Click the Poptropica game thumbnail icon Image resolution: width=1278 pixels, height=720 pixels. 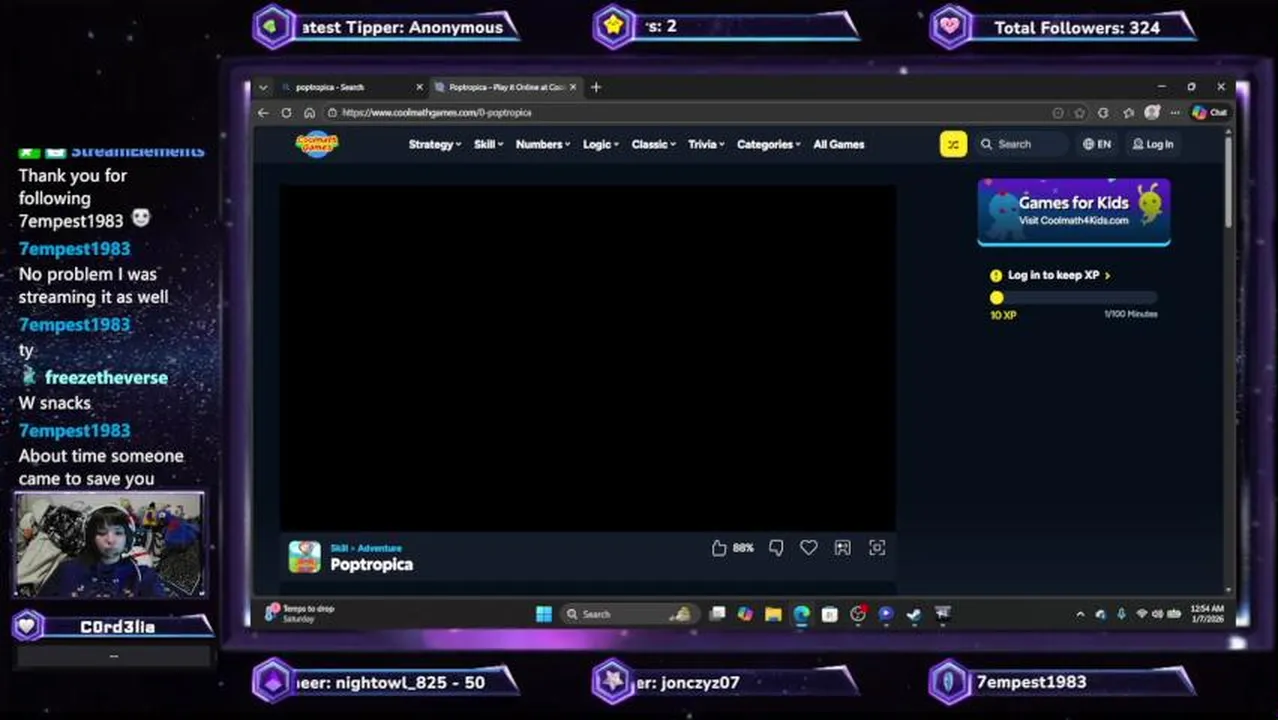(305, 557)
